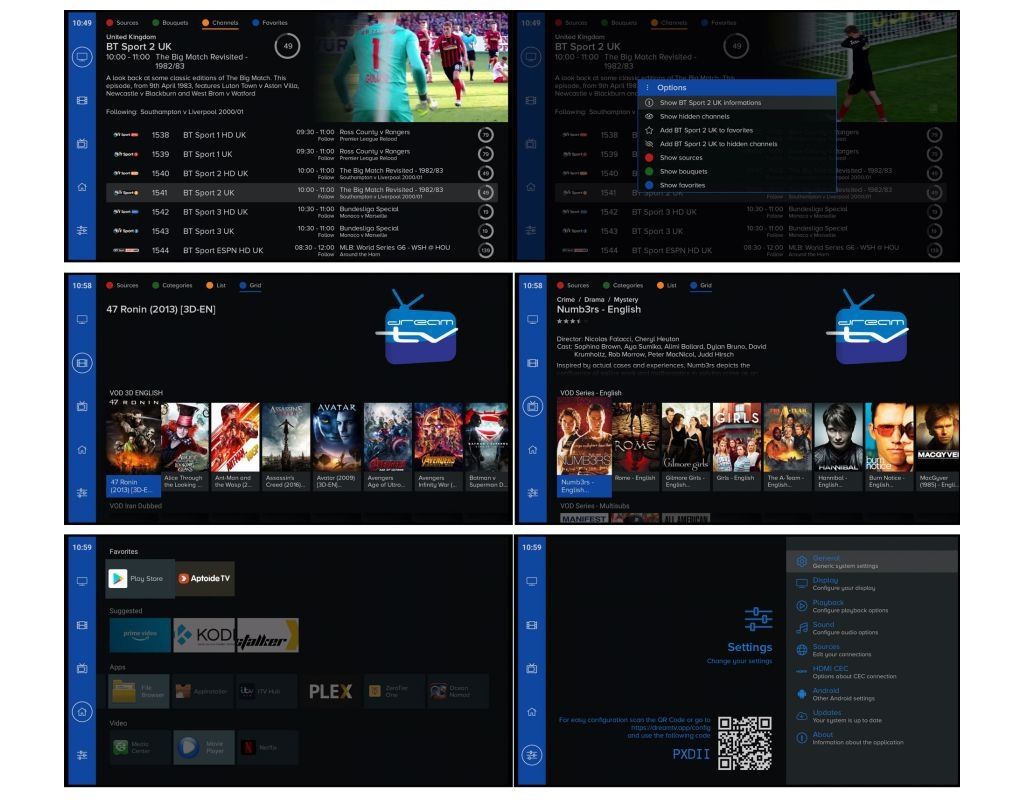Open the File Browser app

(x=140, y=691)
